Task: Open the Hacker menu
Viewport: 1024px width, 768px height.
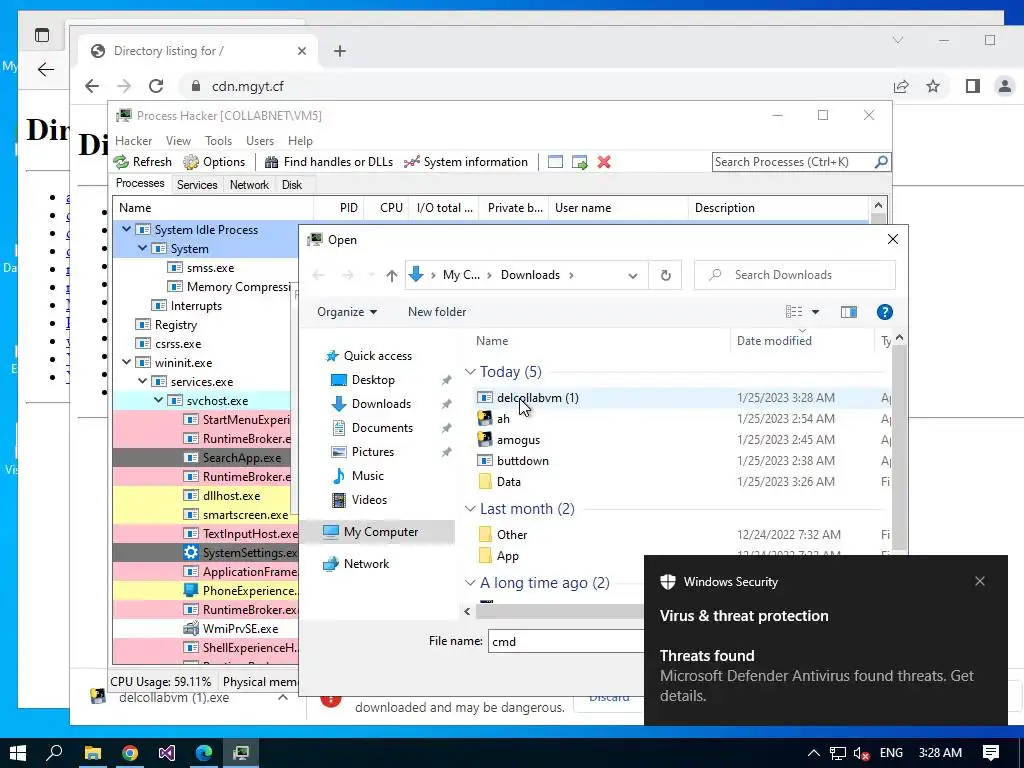Action: pos(133,141)
